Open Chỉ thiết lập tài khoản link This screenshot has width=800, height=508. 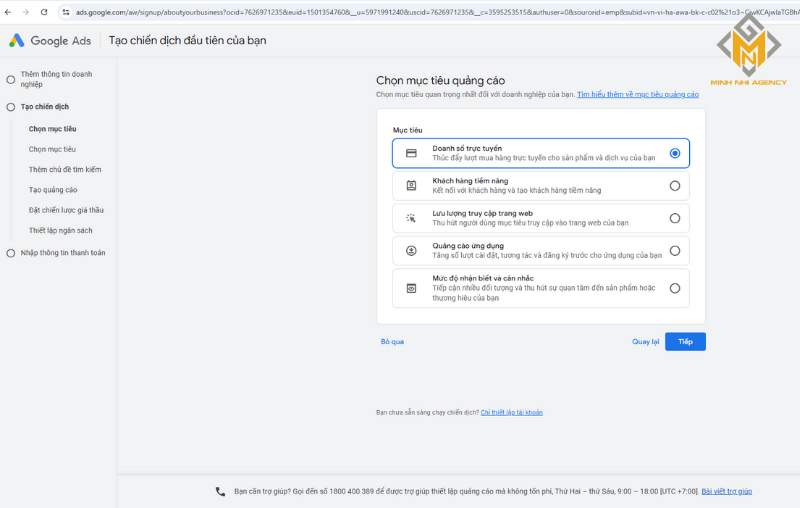coord(512,413)
